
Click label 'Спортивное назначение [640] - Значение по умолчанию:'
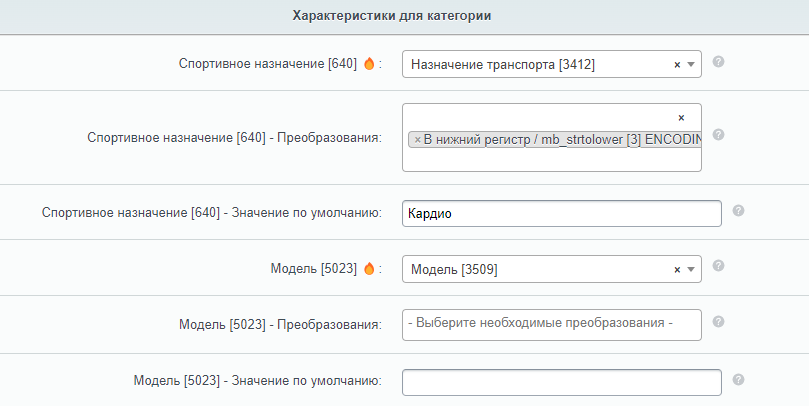tap(212, 213)
